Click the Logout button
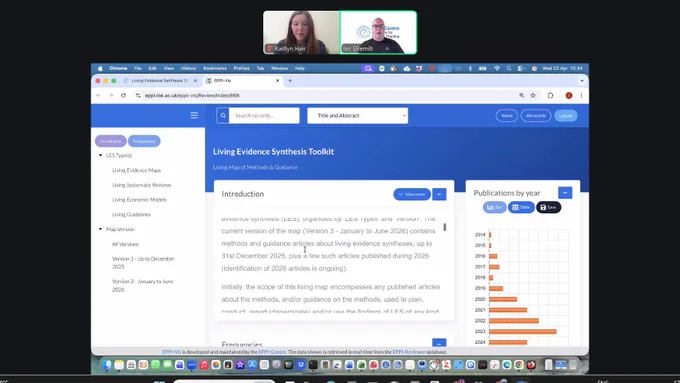The width and height of the screenshot is (680, 383). [566, 115]
